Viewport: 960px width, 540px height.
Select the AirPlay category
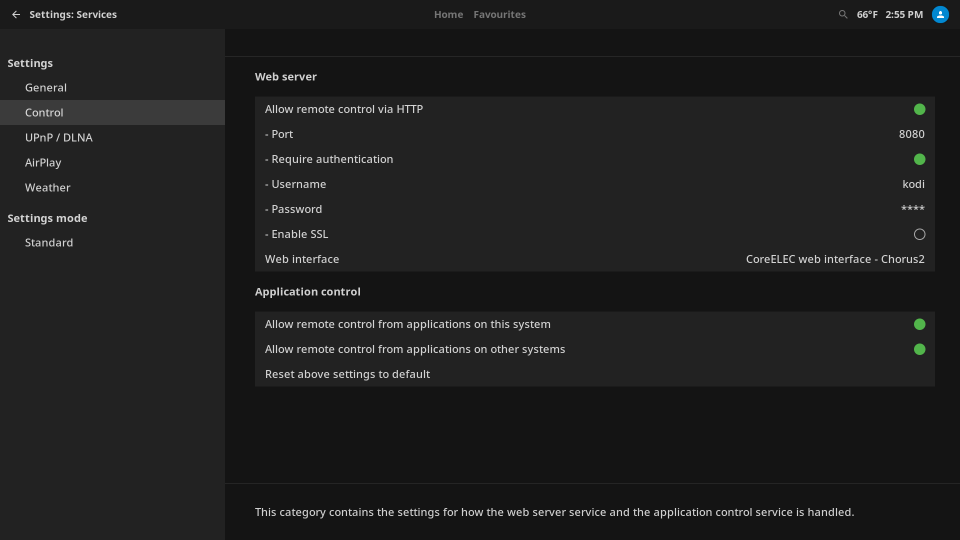43,163
